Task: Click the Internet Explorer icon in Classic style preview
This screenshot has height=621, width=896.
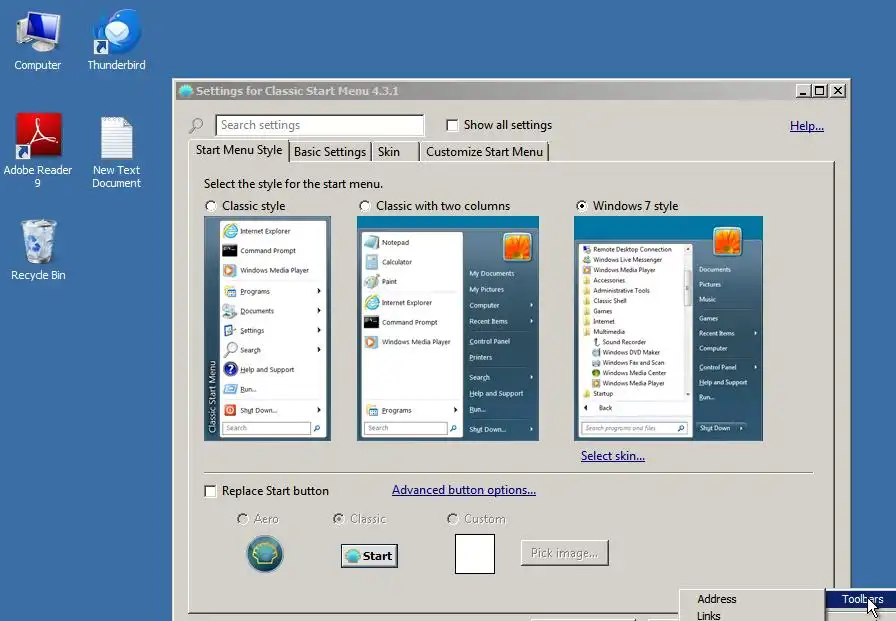Action: point(230,231)
